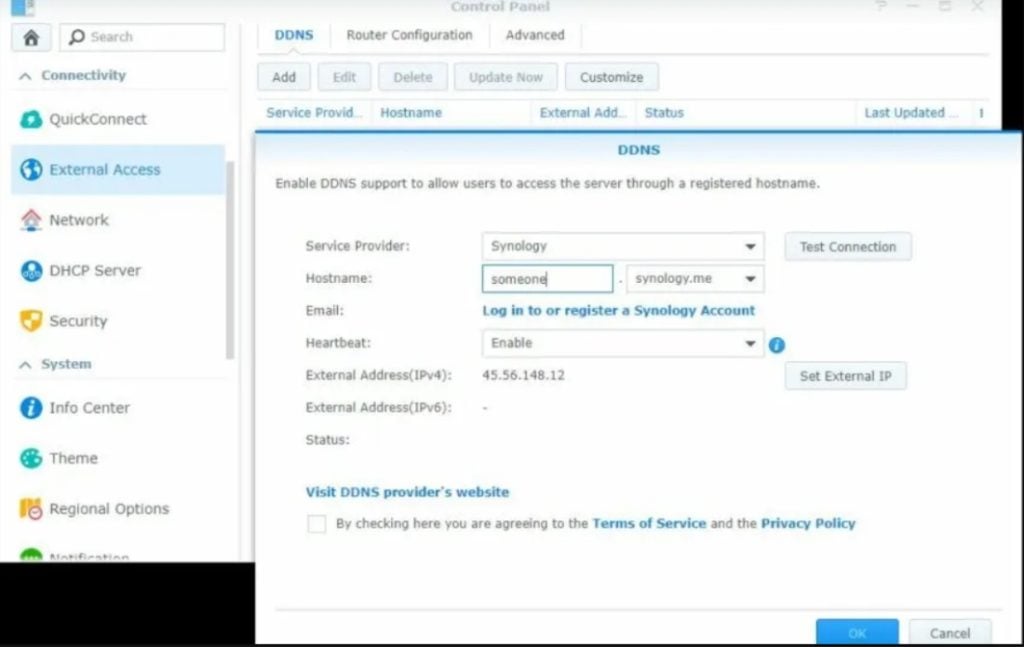The image size is (1024, 647).
Task: Click the Control Panel app icon in title bar
Action: [23, 7]
